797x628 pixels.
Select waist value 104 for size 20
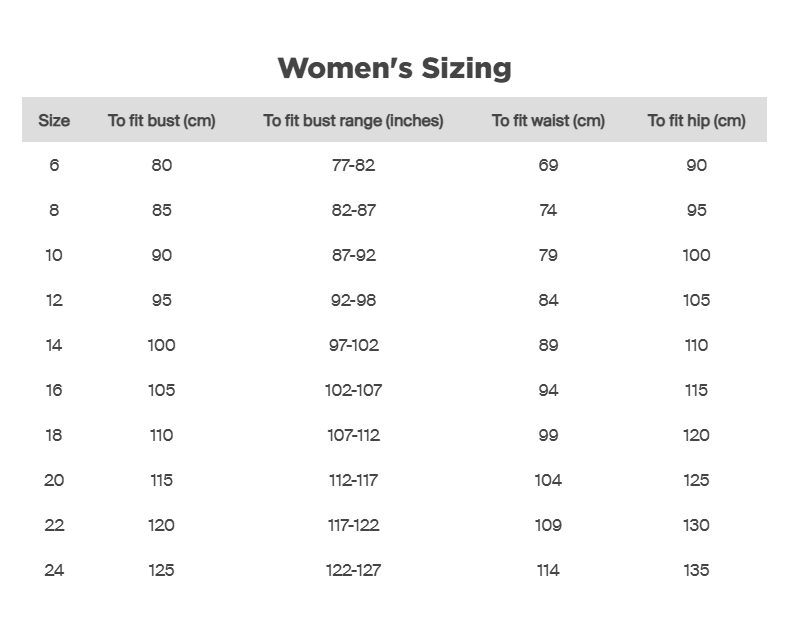click(x=548, y=480)
